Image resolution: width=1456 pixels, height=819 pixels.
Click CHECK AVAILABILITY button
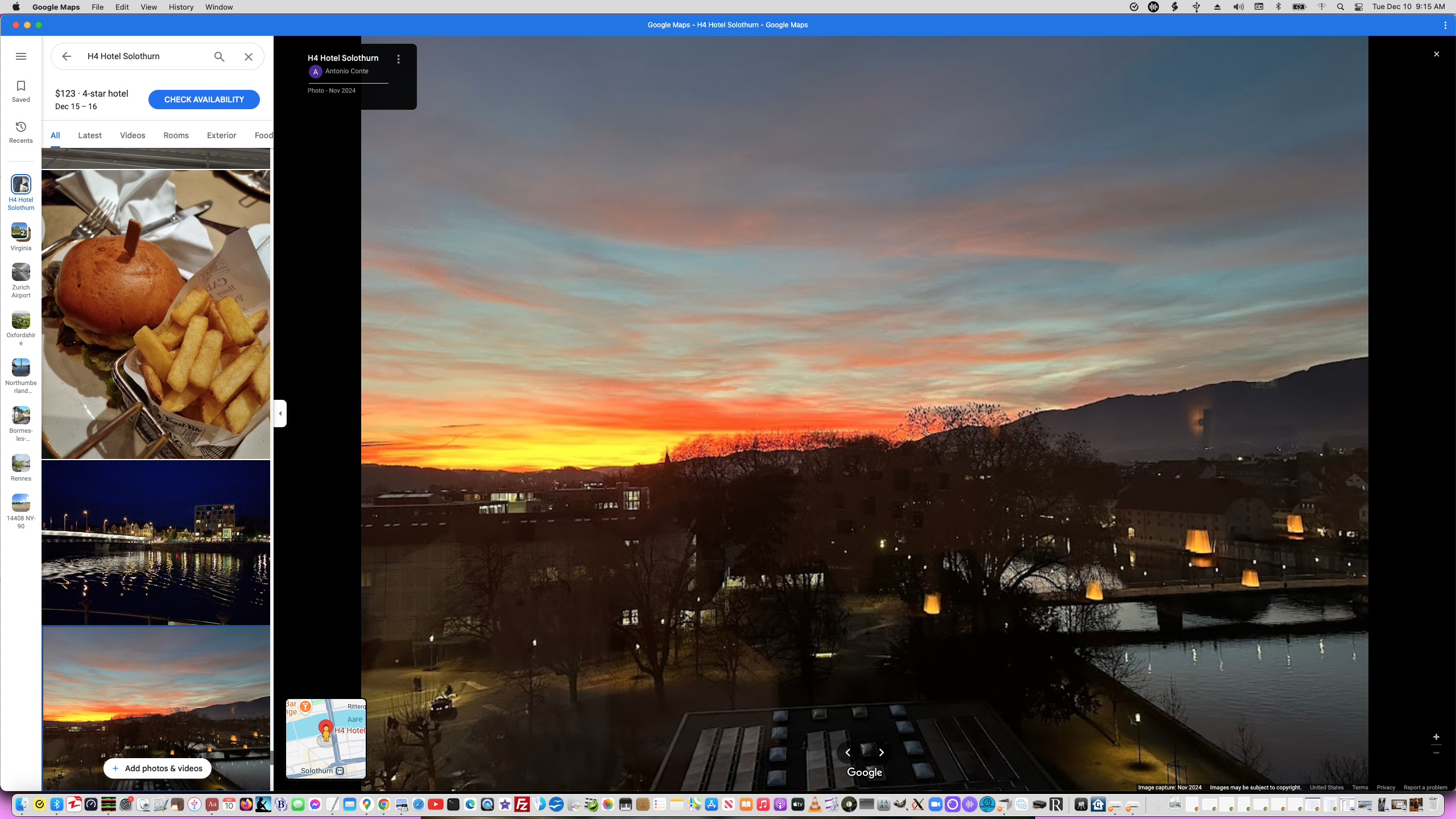point(204,100)
